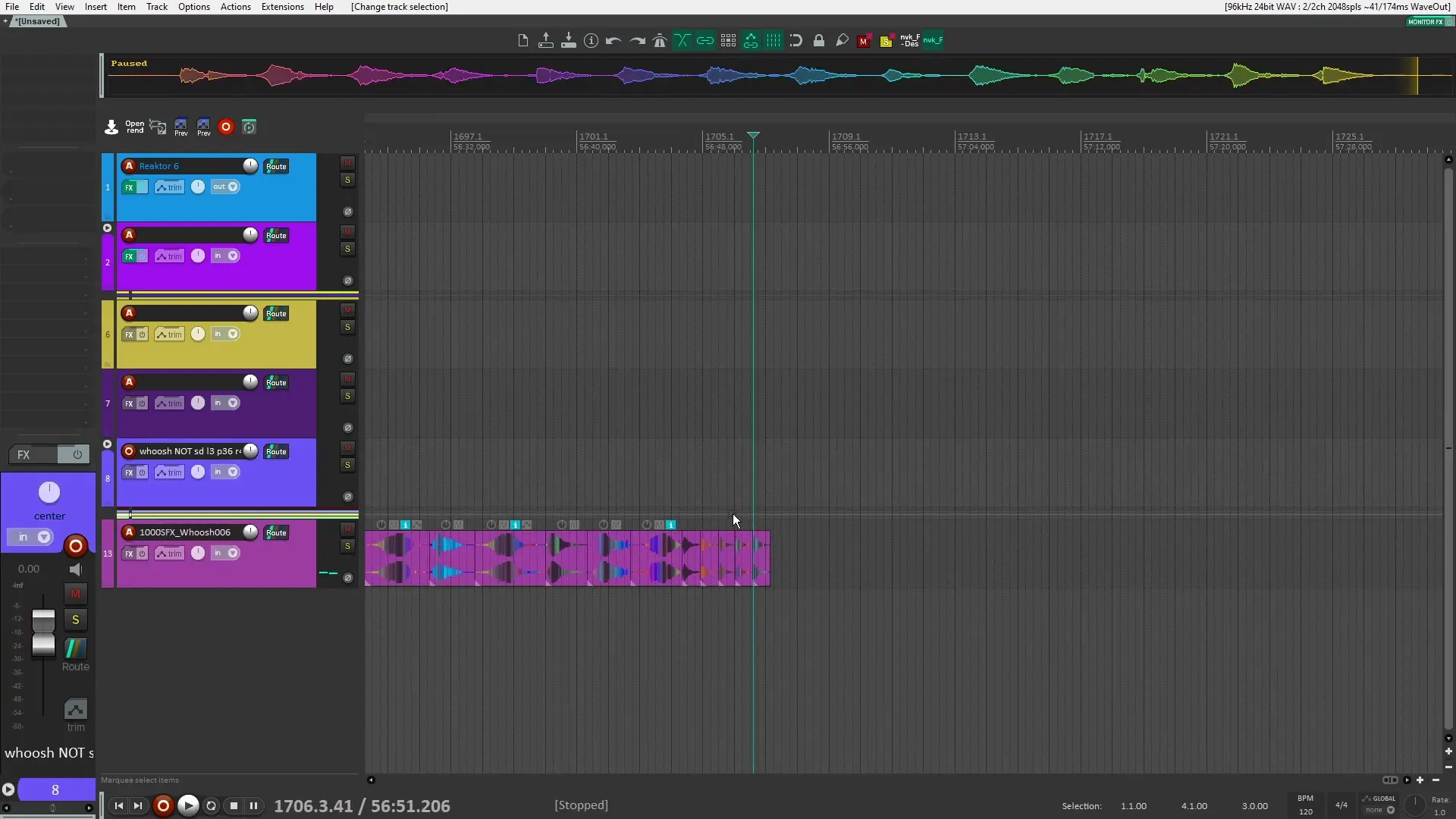Open Project Settings info icon
This screenshot has height=819, width=1456.
pos(591,41)
